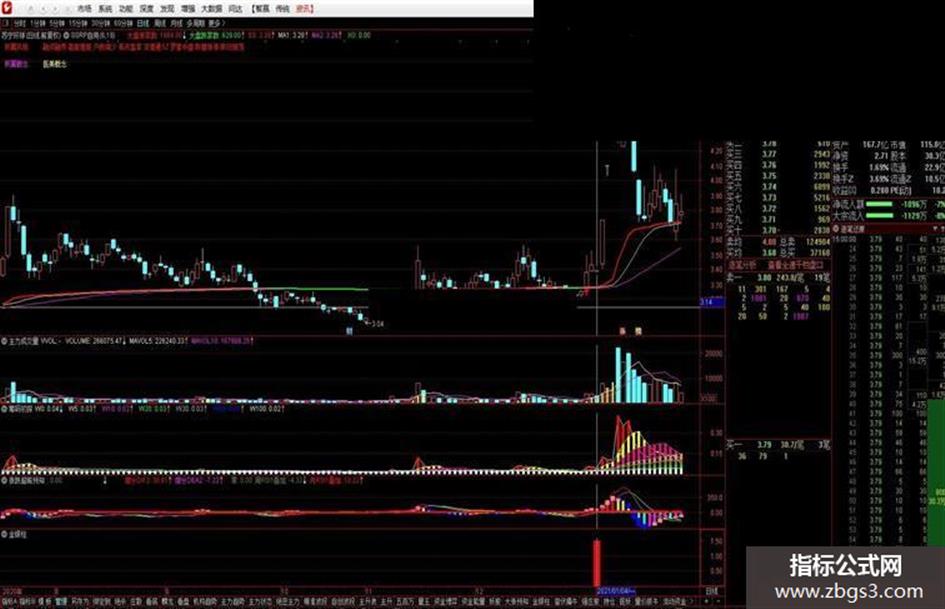Screen dimensions: 945x609
Task: Click the red app logo icon
Action: click(6, 8)
